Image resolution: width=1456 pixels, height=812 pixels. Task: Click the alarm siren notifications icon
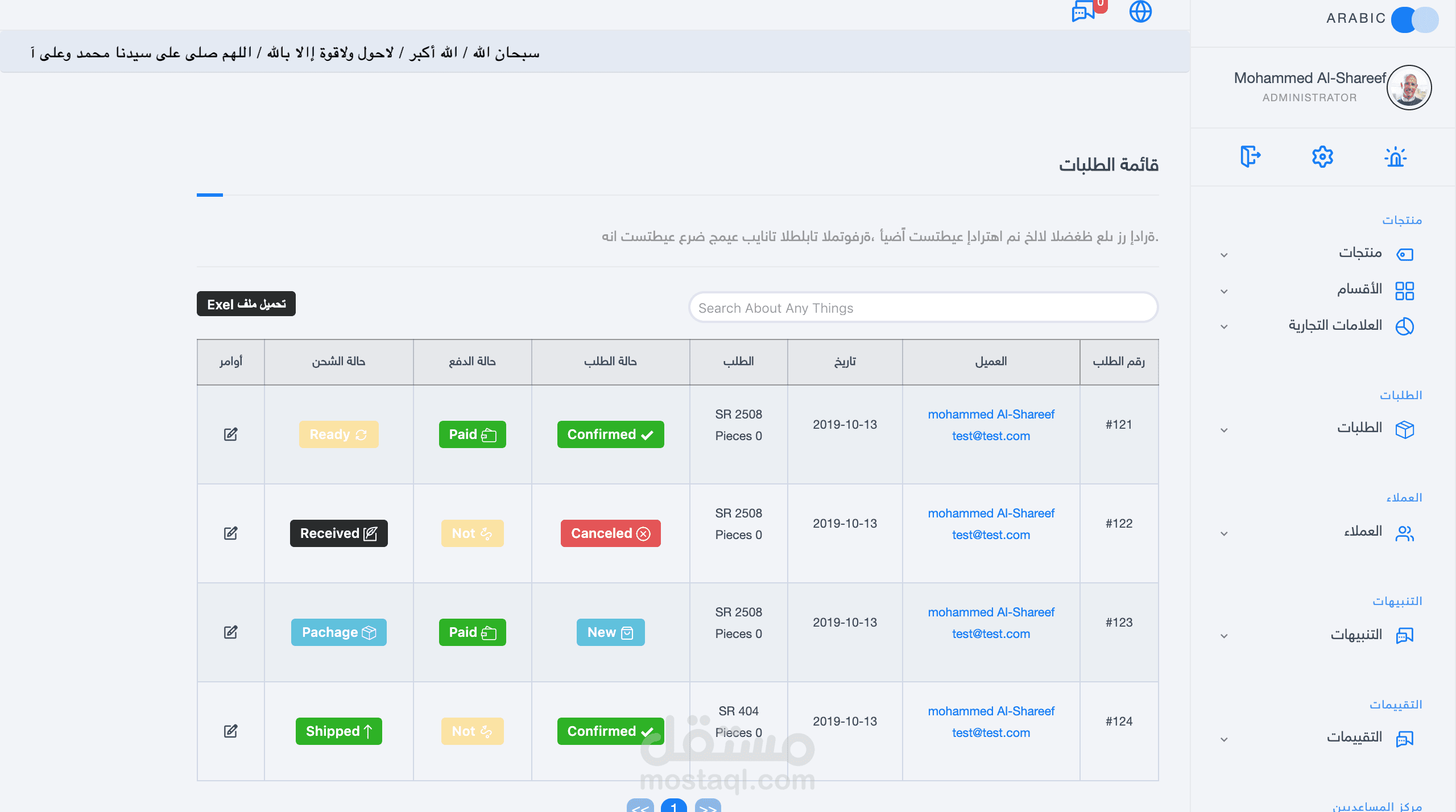1395,157
